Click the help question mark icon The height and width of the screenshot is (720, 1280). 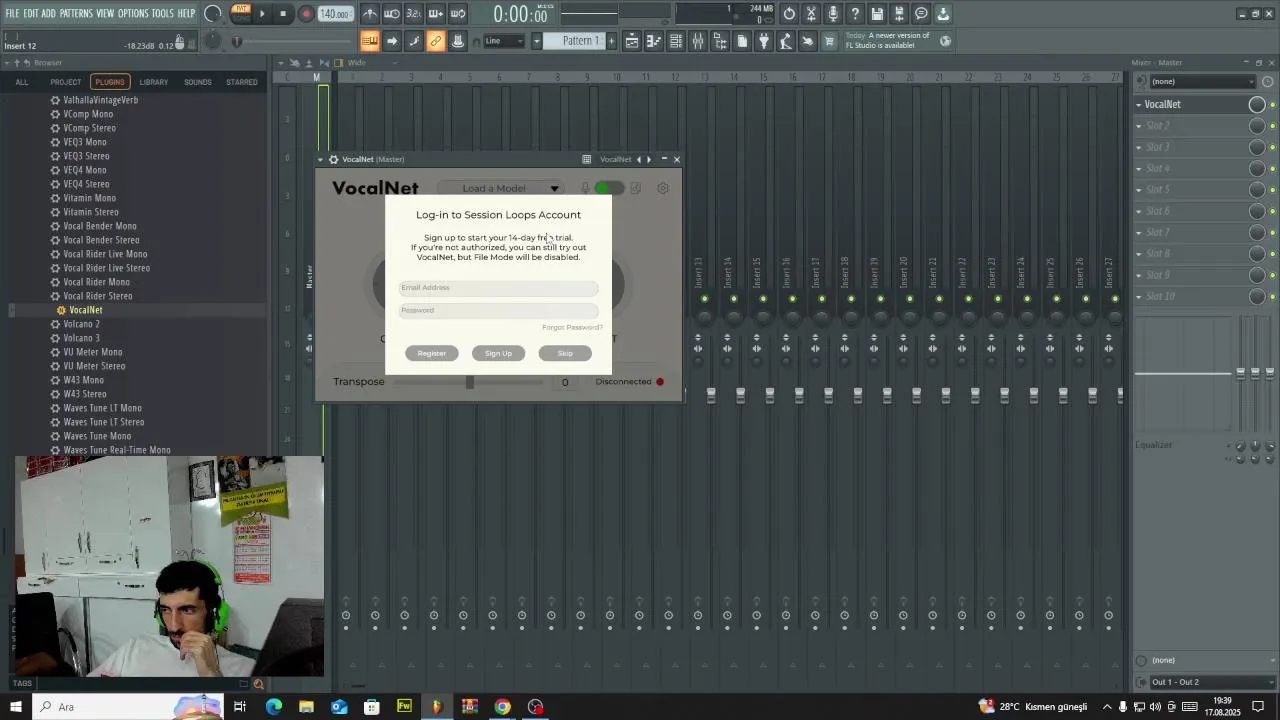tap(855, 14)
